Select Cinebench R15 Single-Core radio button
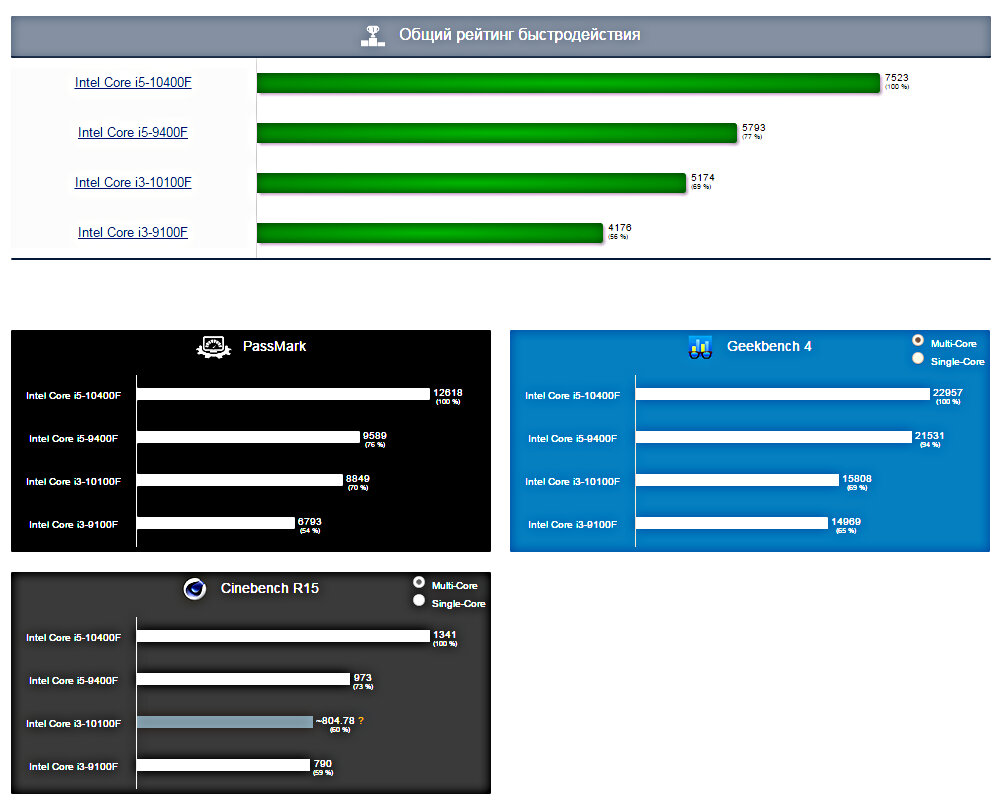1002x809 pixels. click(x=419, y=601)
